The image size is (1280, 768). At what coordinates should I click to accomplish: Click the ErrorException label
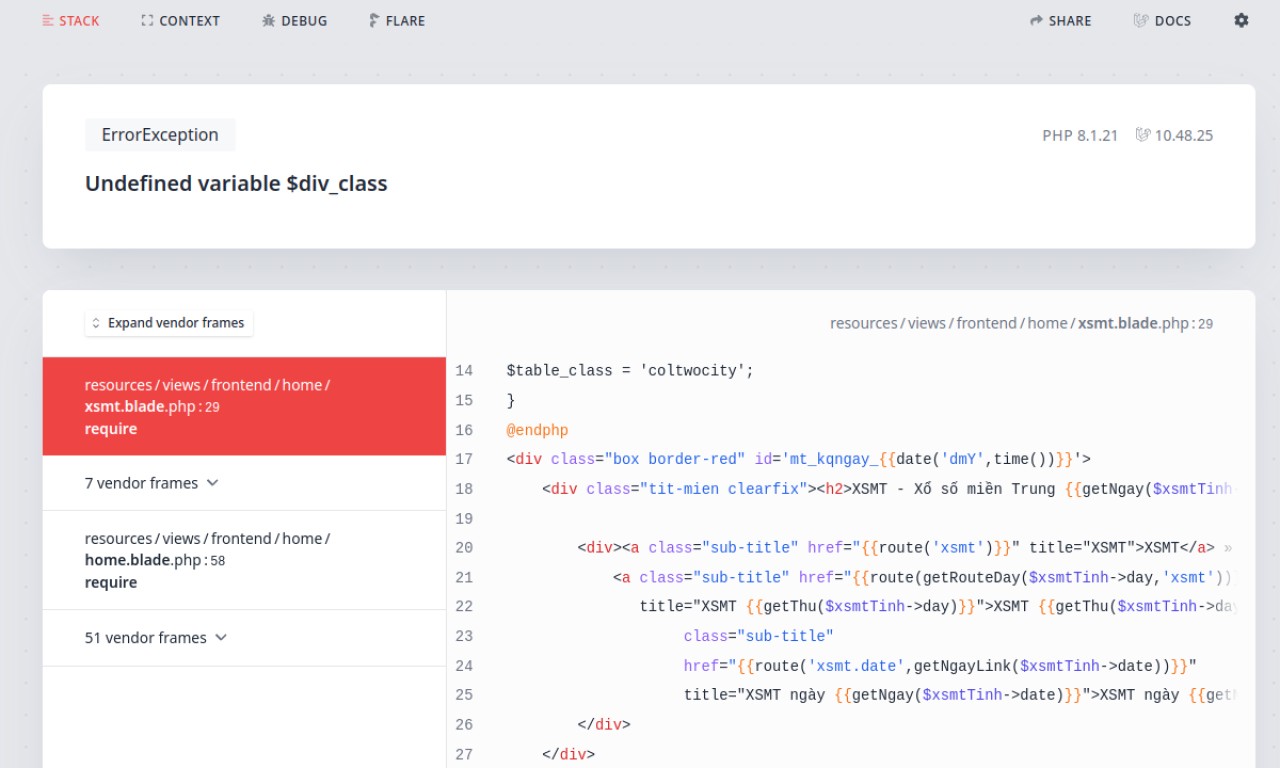coord(160,135)
